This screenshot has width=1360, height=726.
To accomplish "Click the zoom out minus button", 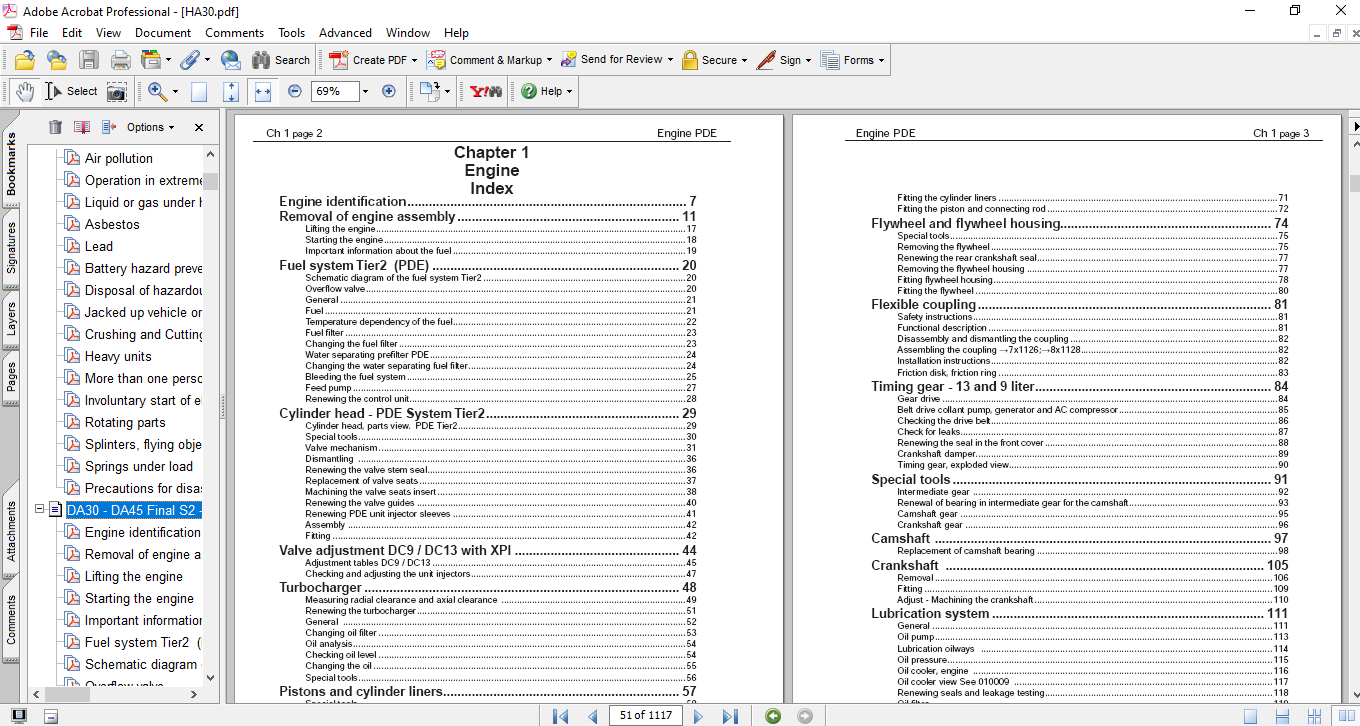I will click(x=295, y=91).
